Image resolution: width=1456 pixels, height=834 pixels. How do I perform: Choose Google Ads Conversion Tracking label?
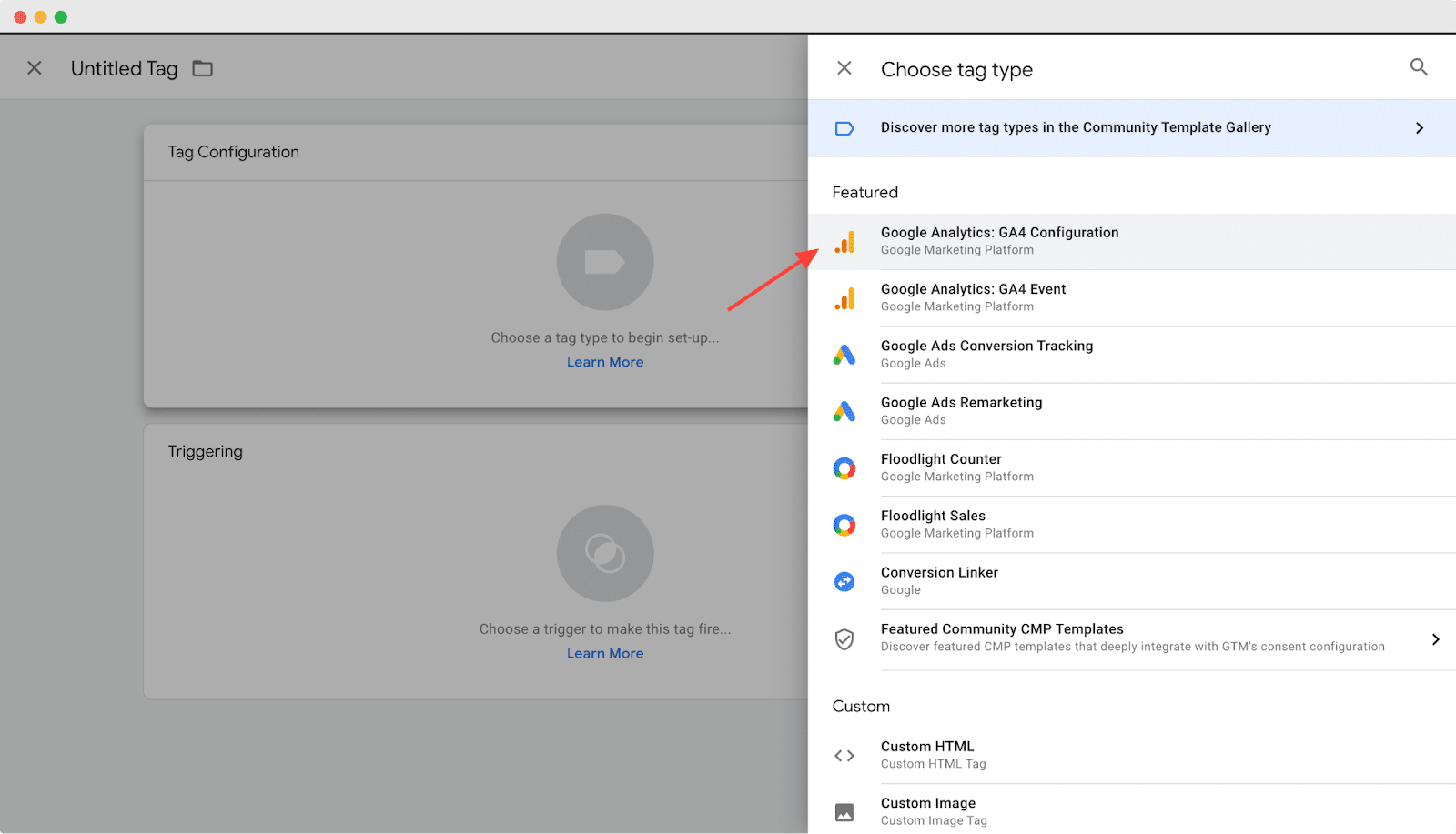[x=986, y=346]
